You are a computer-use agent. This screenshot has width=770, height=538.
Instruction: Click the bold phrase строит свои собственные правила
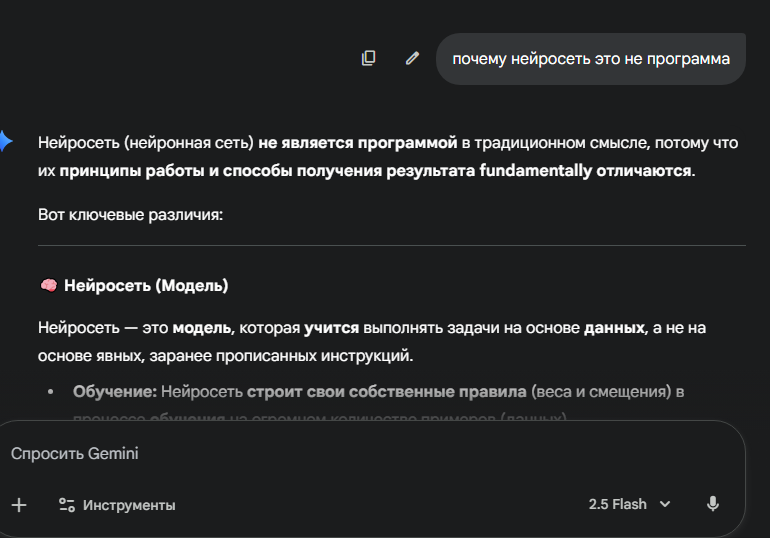pos(387,392)
